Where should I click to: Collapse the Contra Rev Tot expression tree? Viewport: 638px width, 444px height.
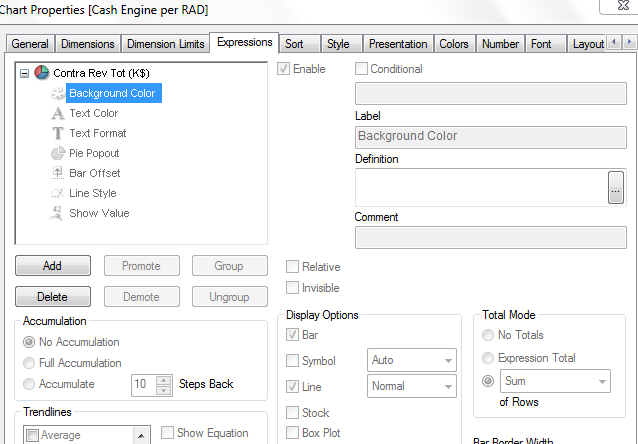tap(25, 73)
